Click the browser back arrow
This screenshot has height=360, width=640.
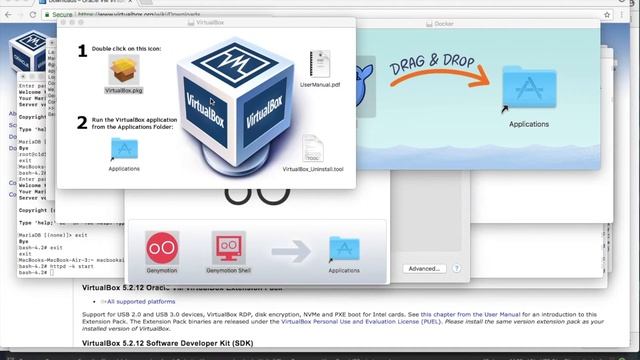coord(9,15)
